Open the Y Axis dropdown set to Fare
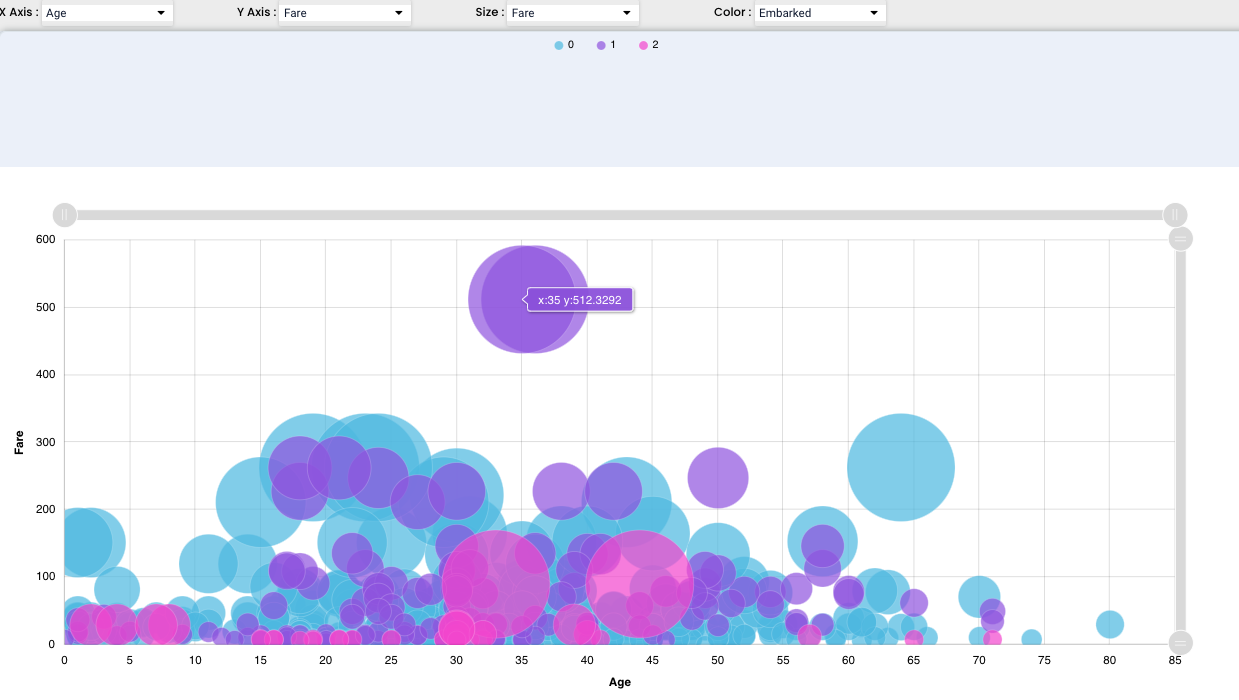 [x=345, y=13]
